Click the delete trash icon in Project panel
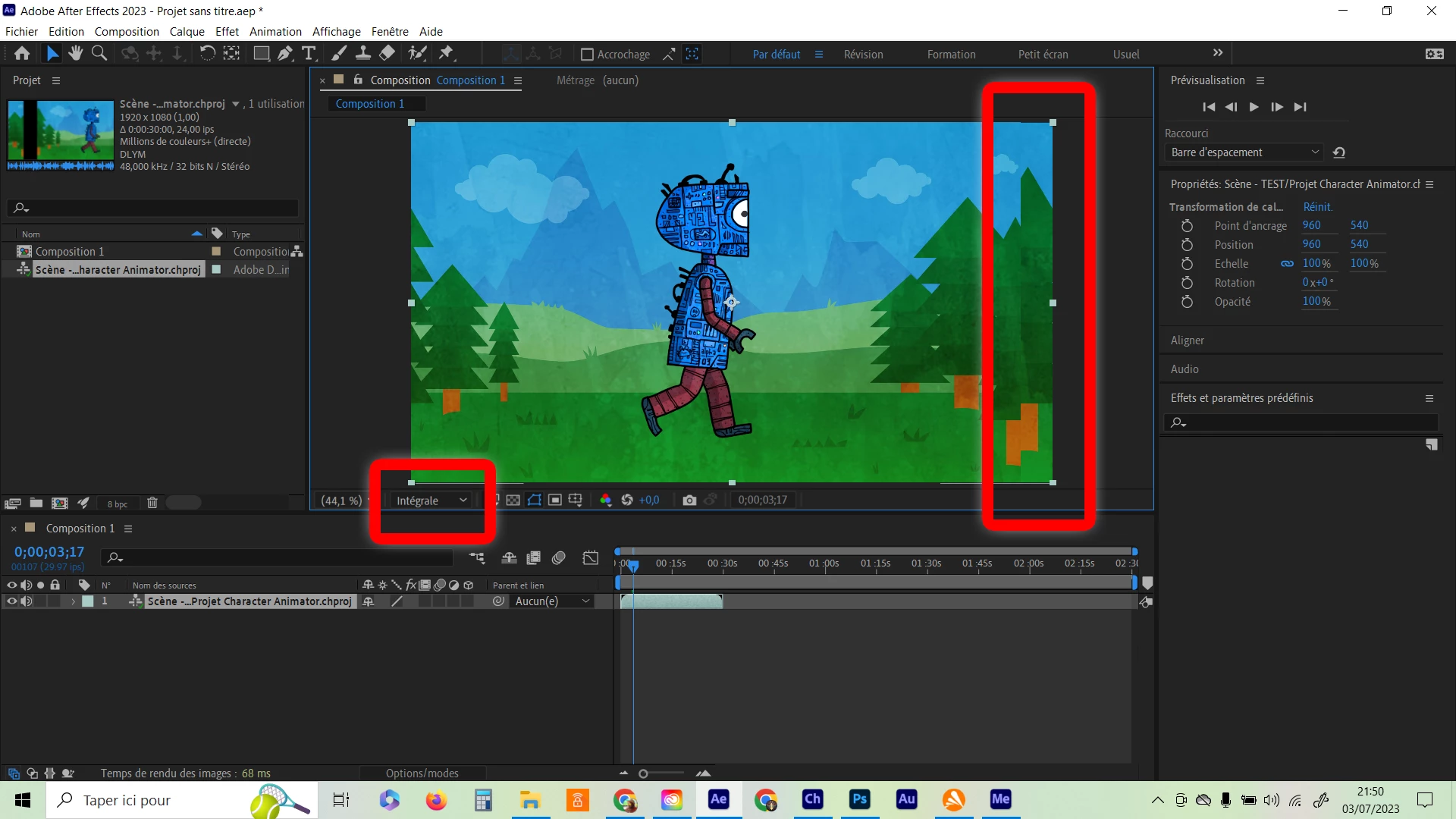This screenshot has height=819, width=1456. pyautogui.click(x=152, y=503)
